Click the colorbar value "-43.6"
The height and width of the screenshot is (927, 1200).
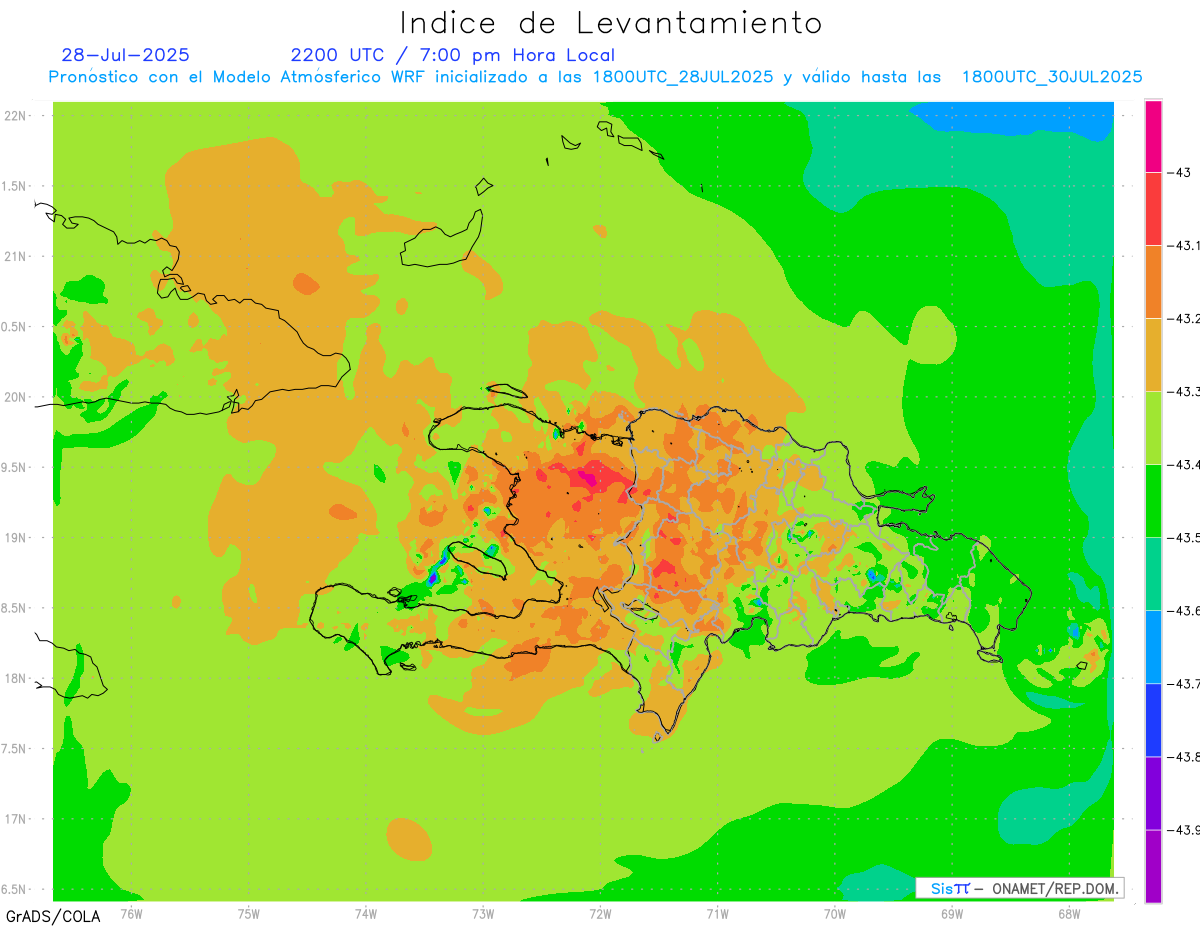point(1185,610)
